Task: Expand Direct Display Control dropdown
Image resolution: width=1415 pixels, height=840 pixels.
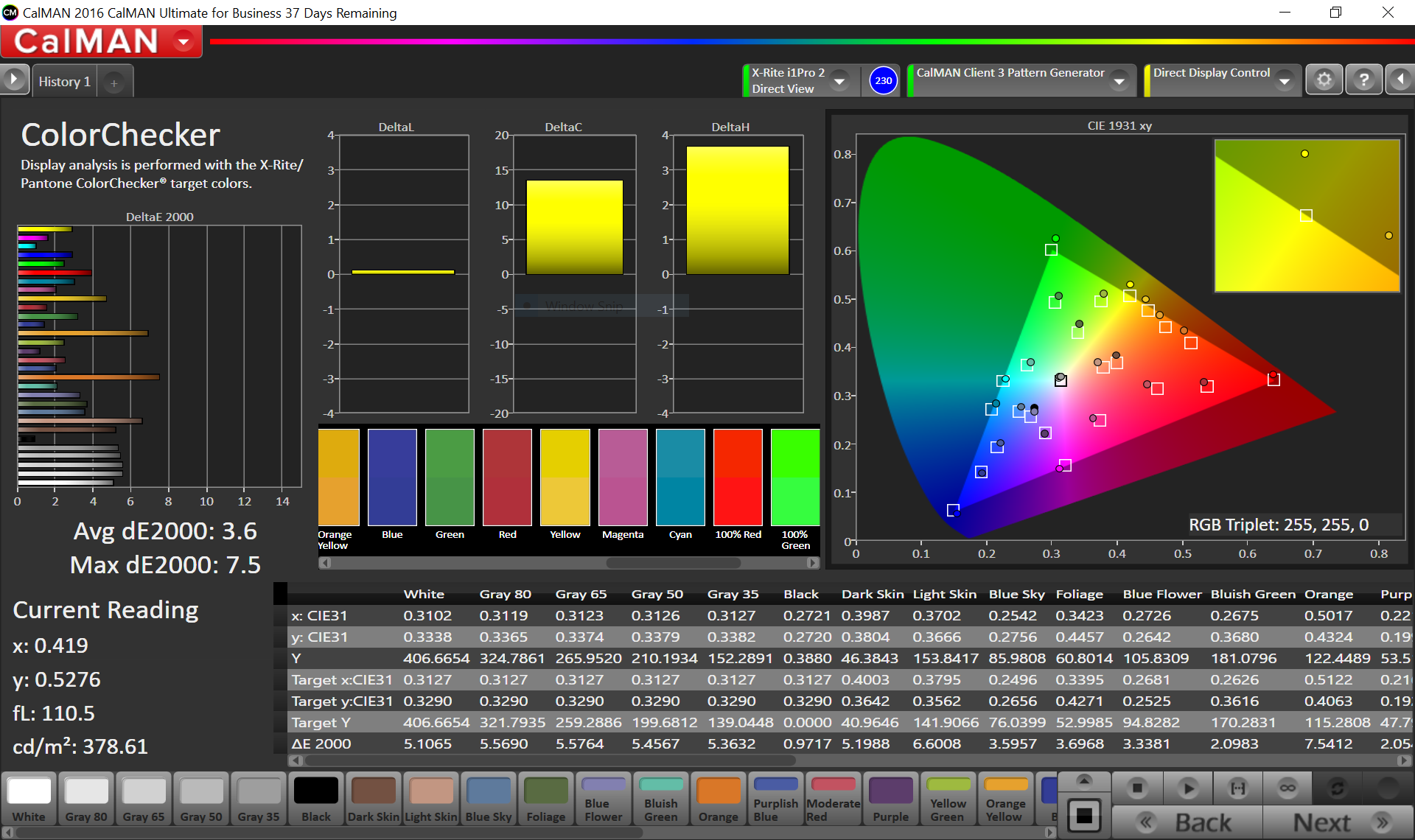Action: pyautogui.click(x=1285, y=80)
